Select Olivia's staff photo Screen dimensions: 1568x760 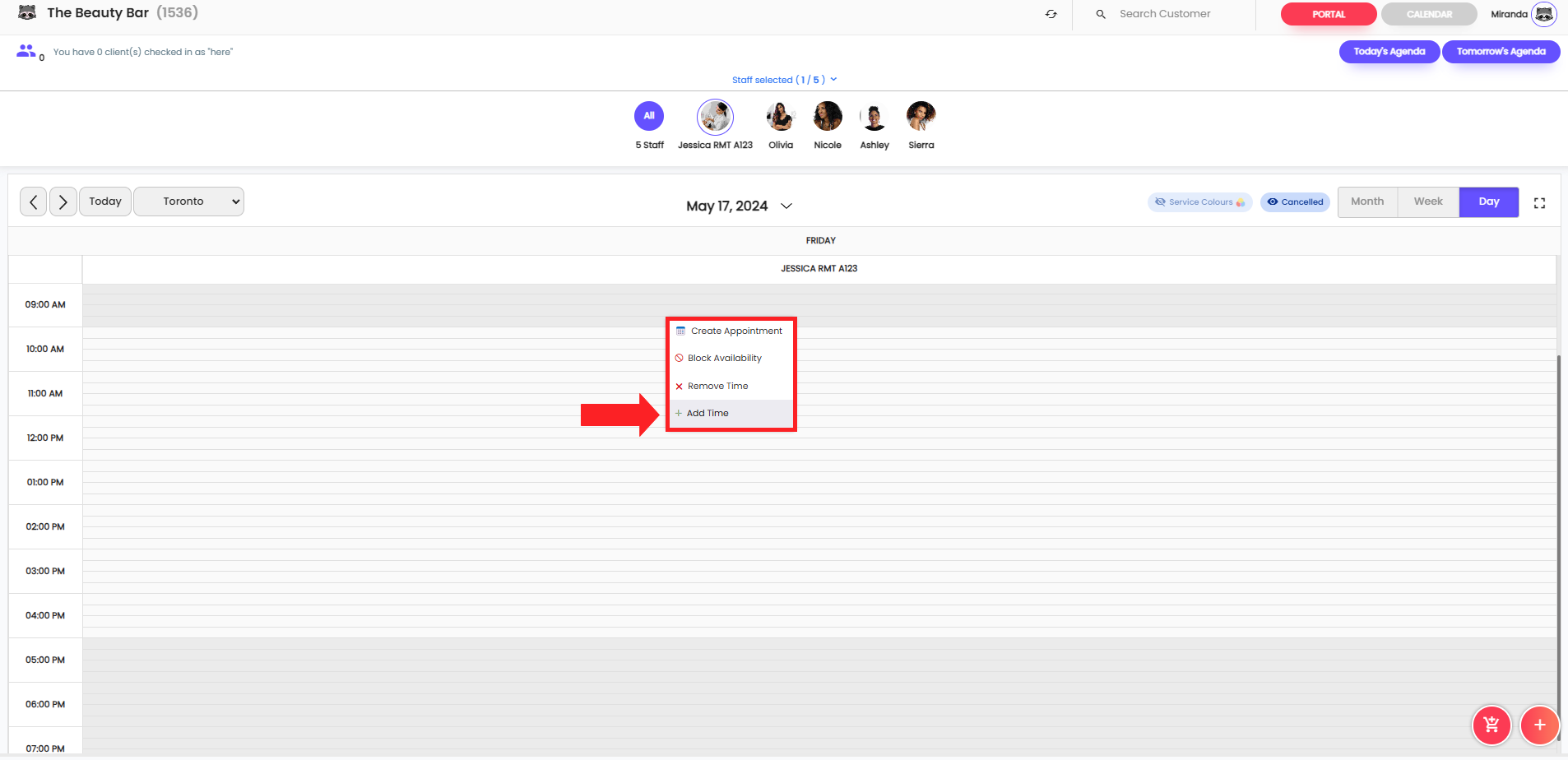tap(780, 117)
